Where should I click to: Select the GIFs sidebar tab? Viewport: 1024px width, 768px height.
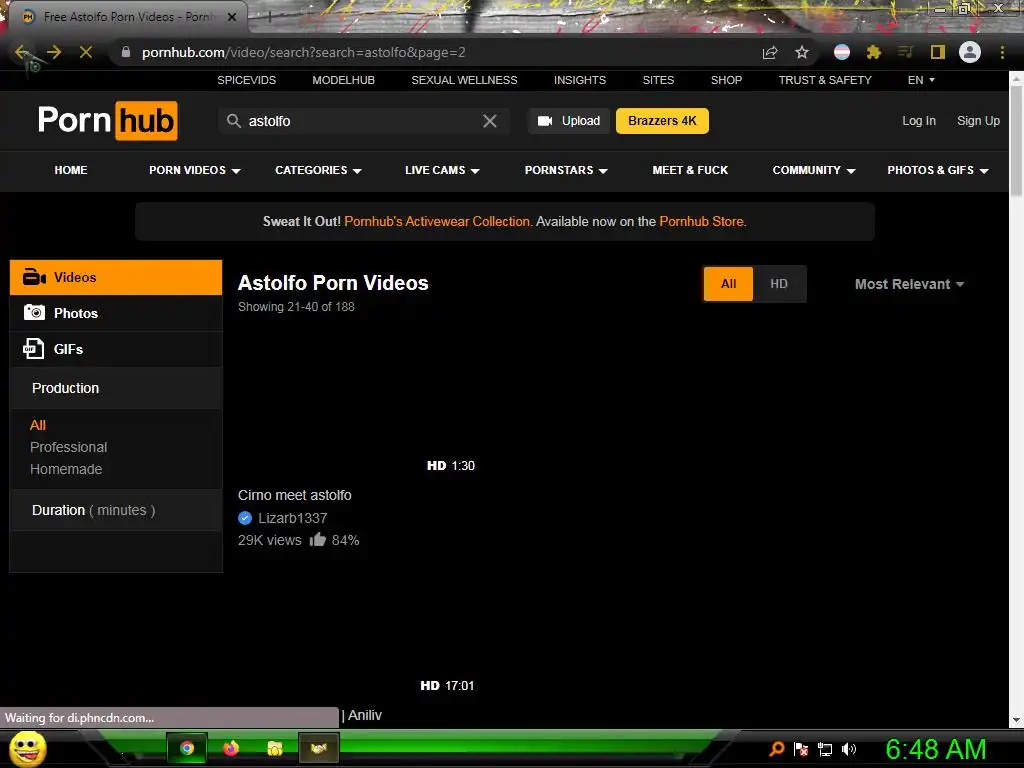116,349
